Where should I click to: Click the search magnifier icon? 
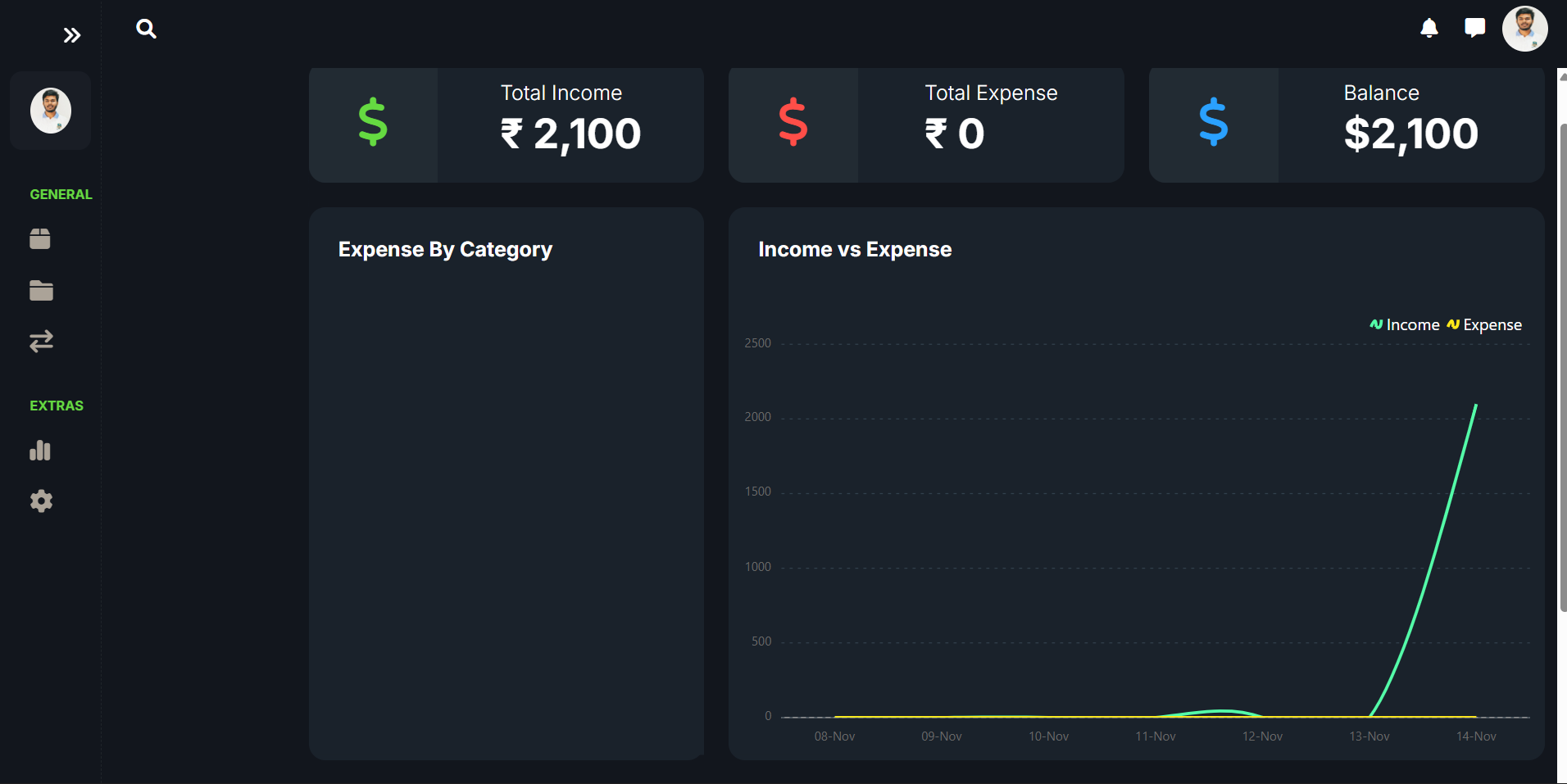click(146, 28)
